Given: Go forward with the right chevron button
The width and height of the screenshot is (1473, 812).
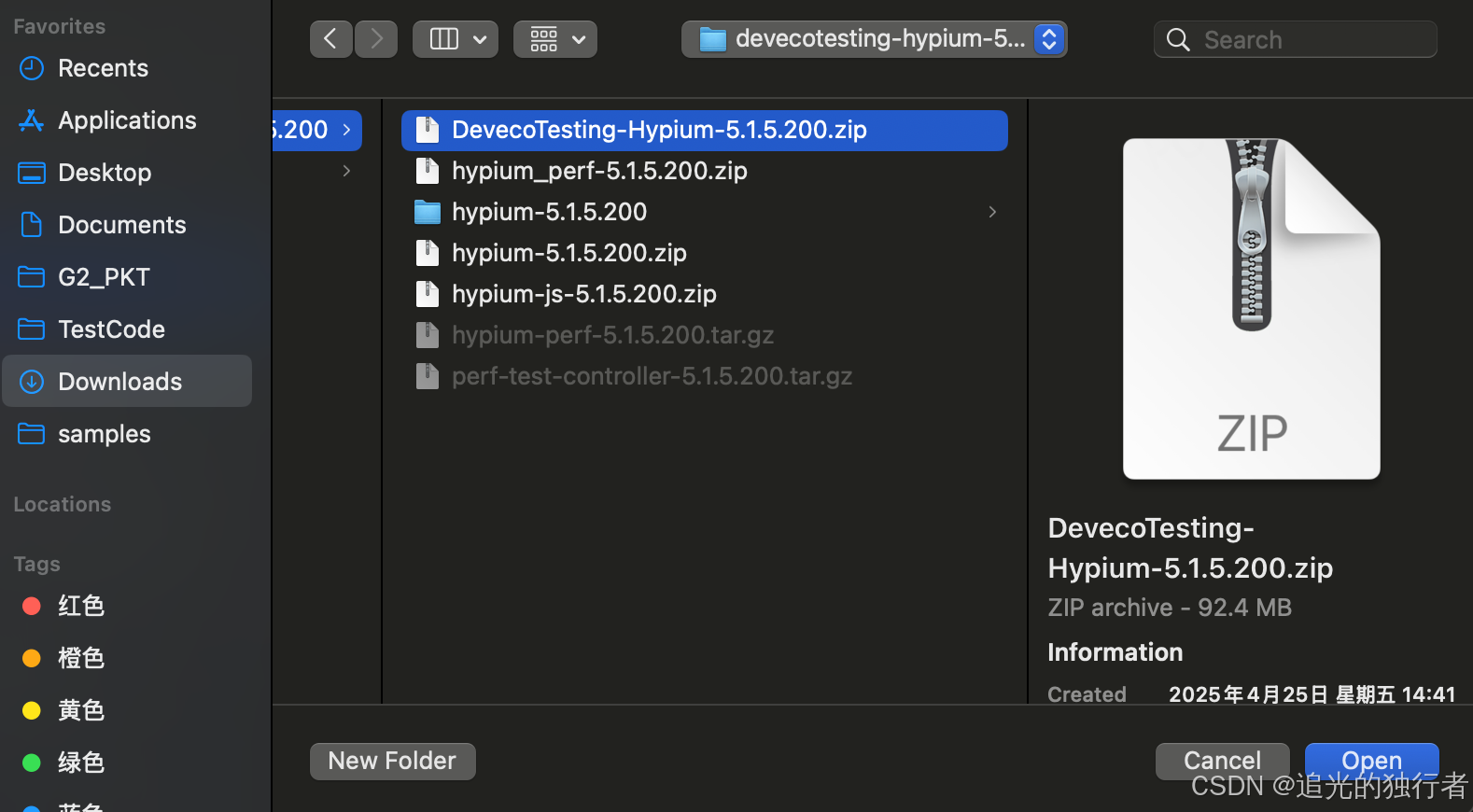Looking at the screenshot, I should pos(376,39).
